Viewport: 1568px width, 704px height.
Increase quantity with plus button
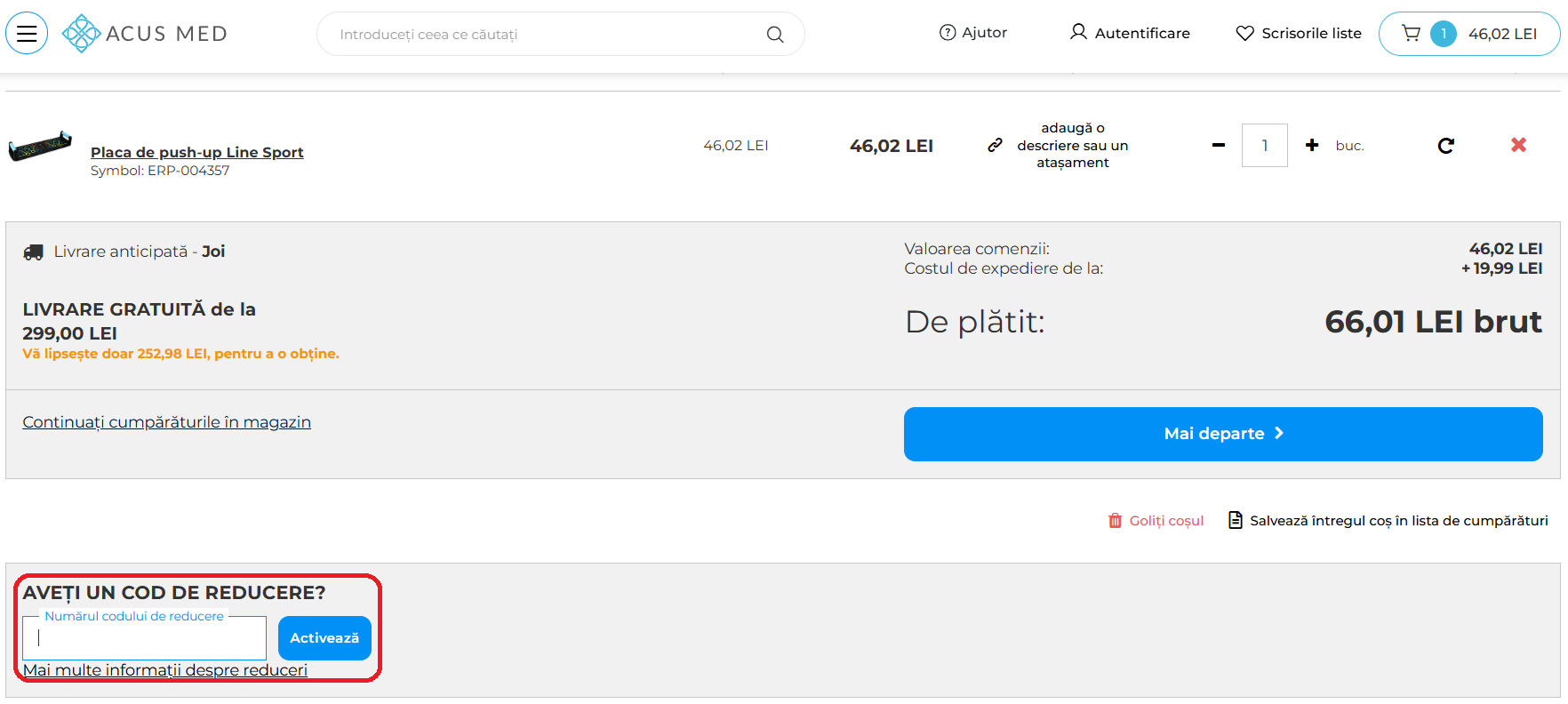[1312, 145]
